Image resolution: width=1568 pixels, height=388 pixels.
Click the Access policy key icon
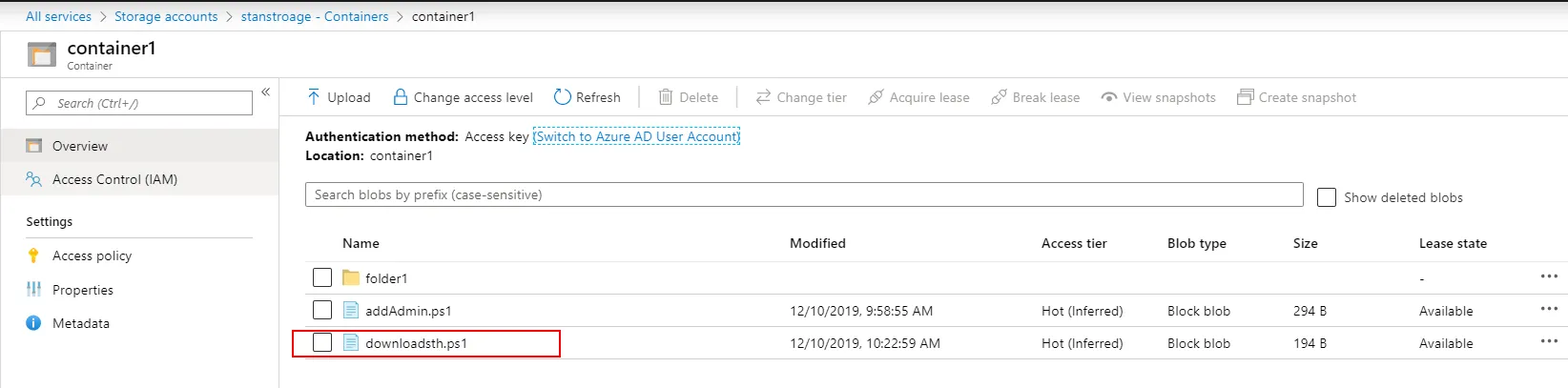pyautogui.click(x=33, y=255)
